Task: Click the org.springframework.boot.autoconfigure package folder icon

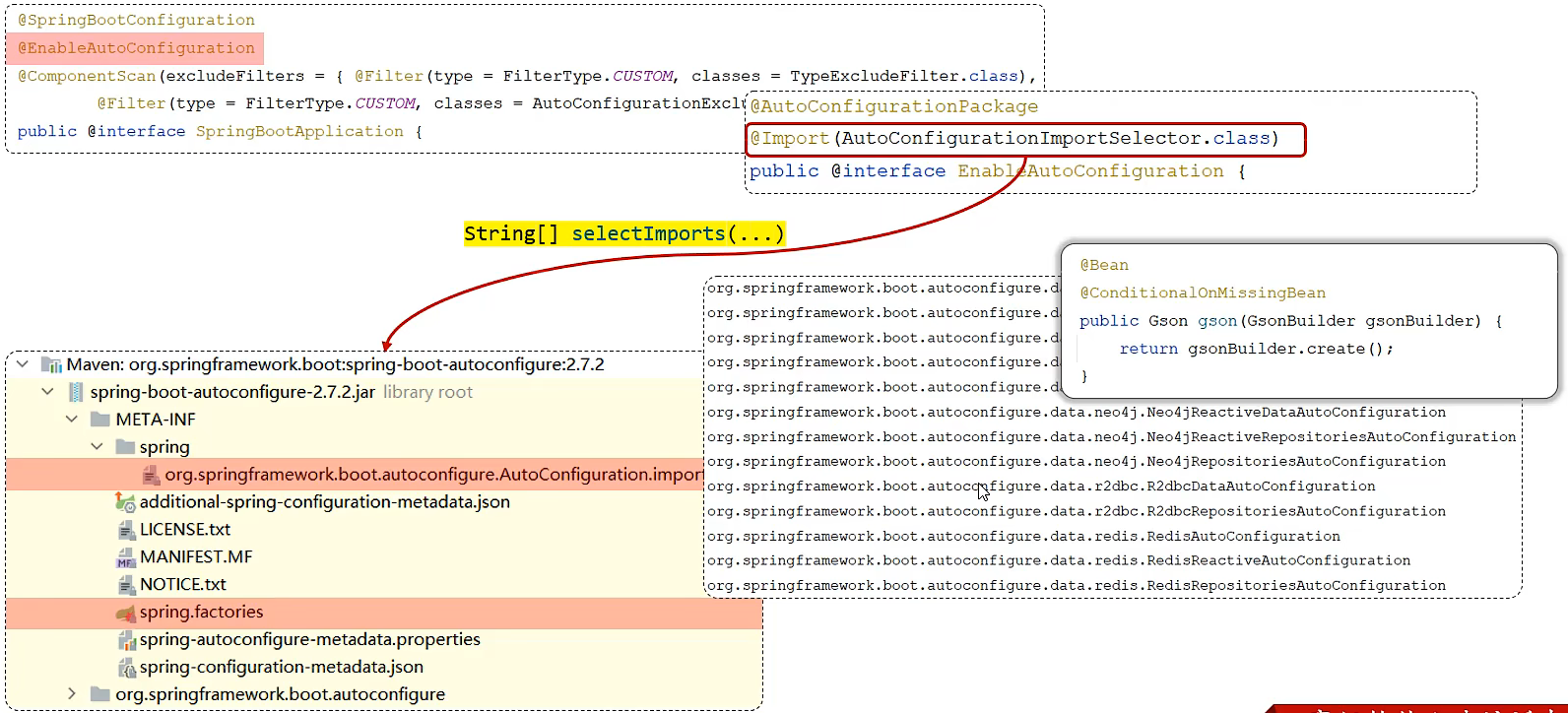Action: 99,694
